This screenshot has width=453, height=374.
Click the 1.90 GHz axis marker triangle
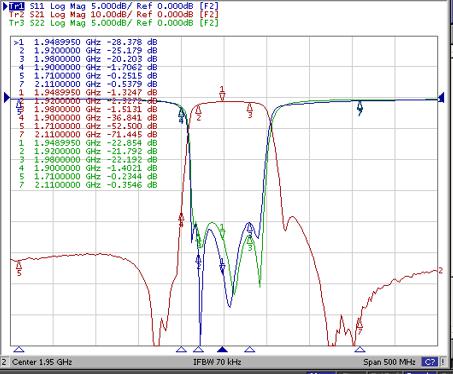tap(181, 349)
